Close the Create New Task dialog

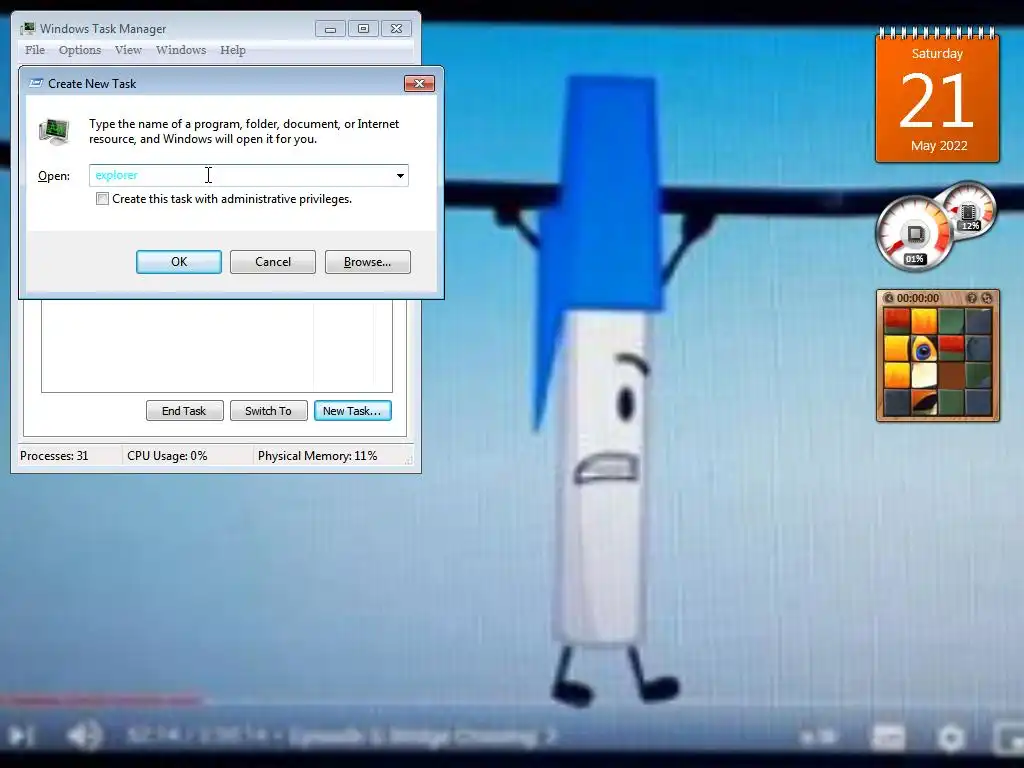click(419, 84)
